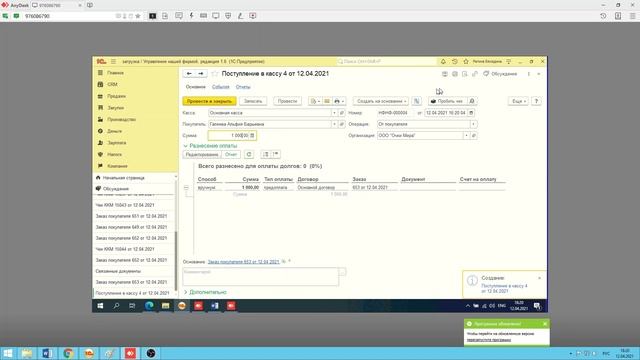Image resolution: width=640 pixels, height=360 pixels.
Task: Click the Chrome icon in Windows taskbar
Action: click(x=68, y=353)
